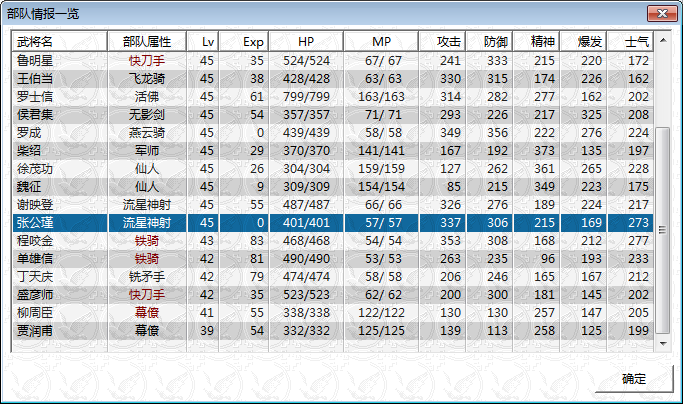Click the scrollbar down arrow
The width and height of the screenshot is (683, 404).
pos(663,343)
